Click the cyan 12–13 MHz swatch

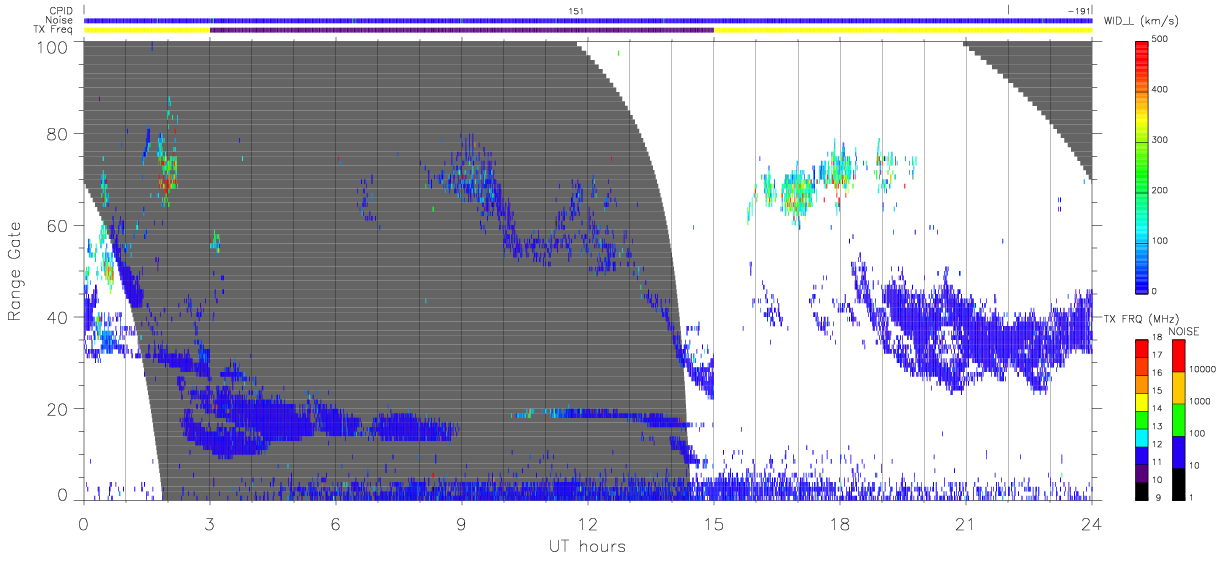click(1144, 437)
